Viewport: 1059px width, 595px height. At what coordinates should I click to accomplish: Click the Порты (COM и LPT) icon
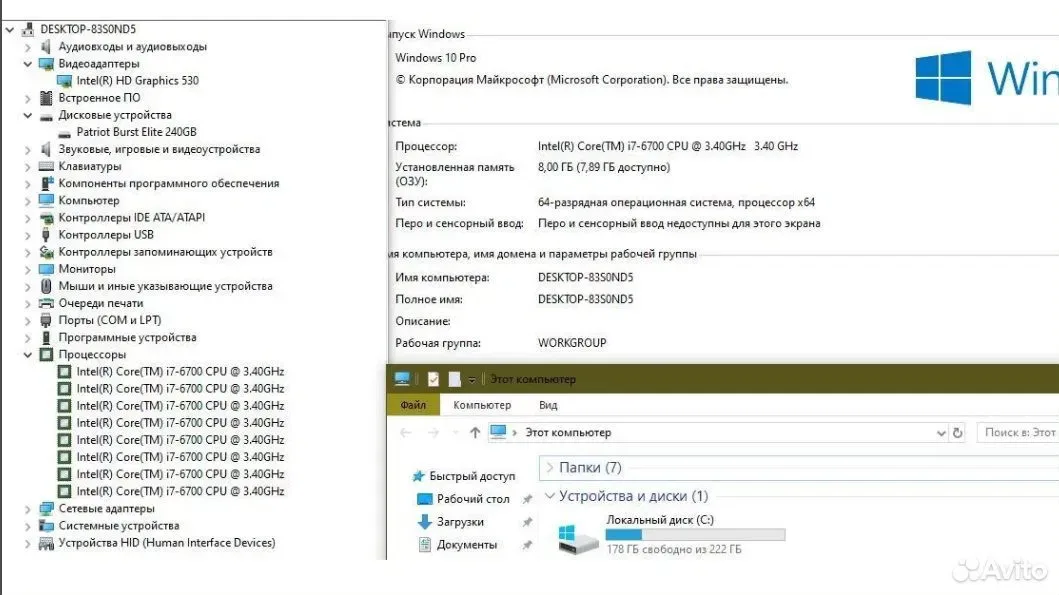(x=46, y=320)
